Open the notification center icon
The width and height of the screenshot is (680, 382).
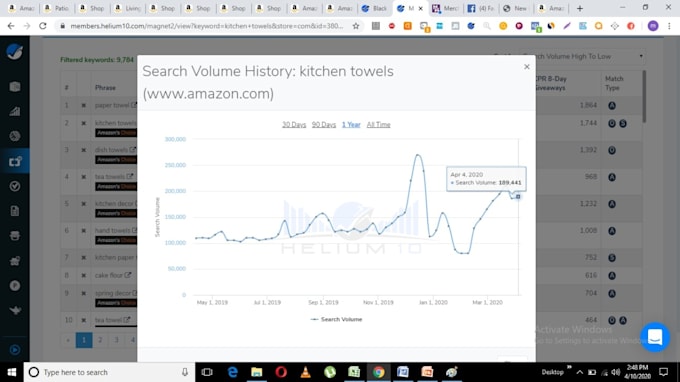point(663,372)
